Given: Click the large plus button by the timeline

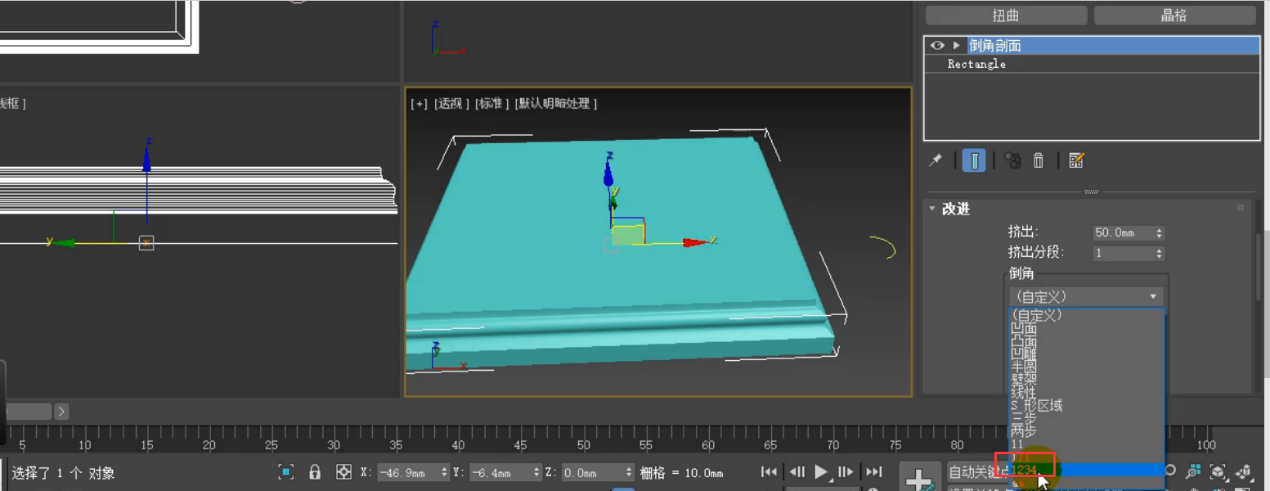Looking at the screenshot, I should [x=918, y=478].
